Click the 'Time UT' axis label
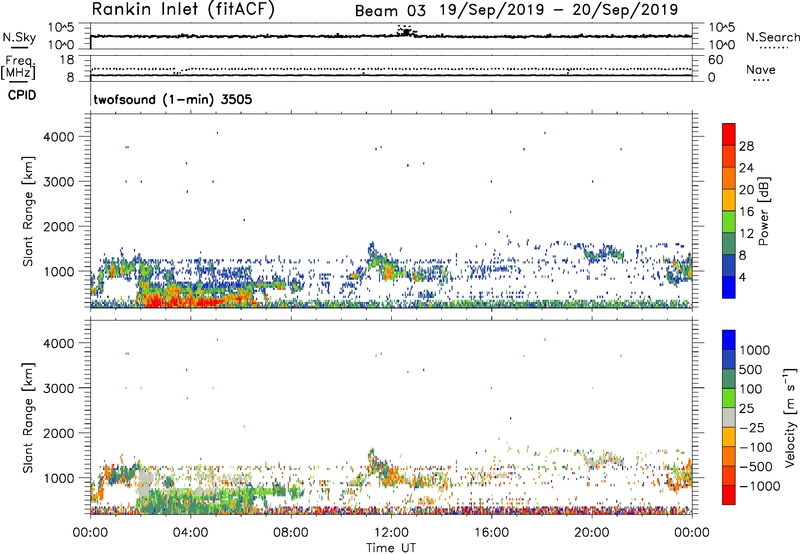Screen dimensions: 800x554 pyautogui.click(x=391, y=548)
